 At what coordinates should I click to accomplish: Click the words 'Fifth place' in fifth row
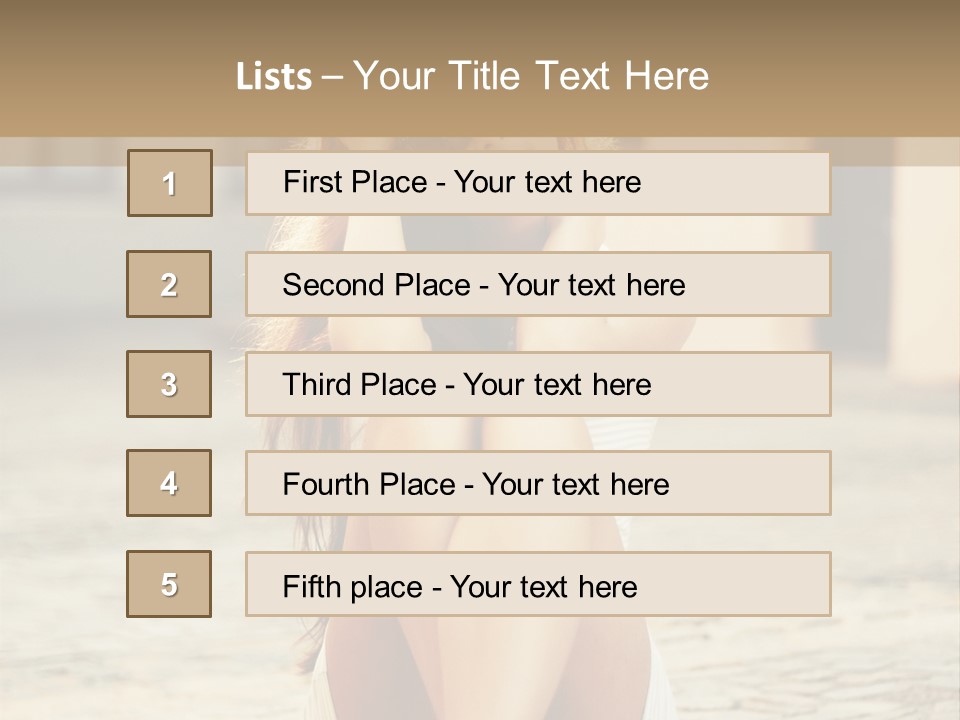click(x=354, y=586)
